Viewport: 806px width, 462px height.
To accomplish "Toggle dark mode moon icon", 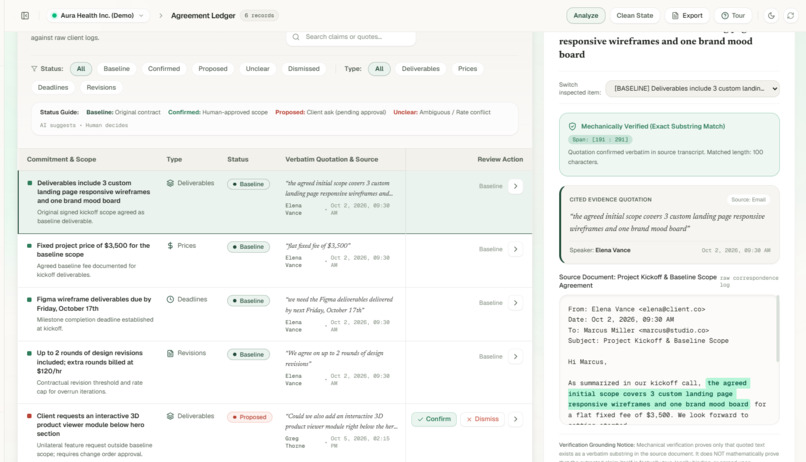I will [771, 15].
